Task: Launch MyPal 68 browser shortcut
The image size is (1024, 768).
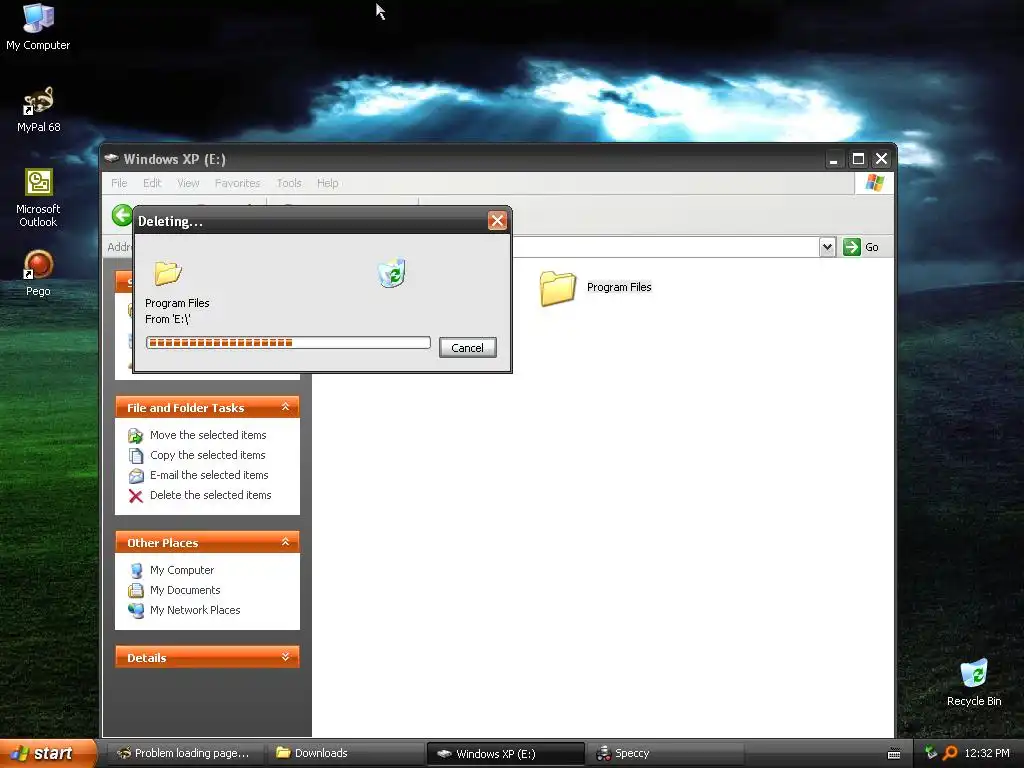Action: click(x=39, y=108)
